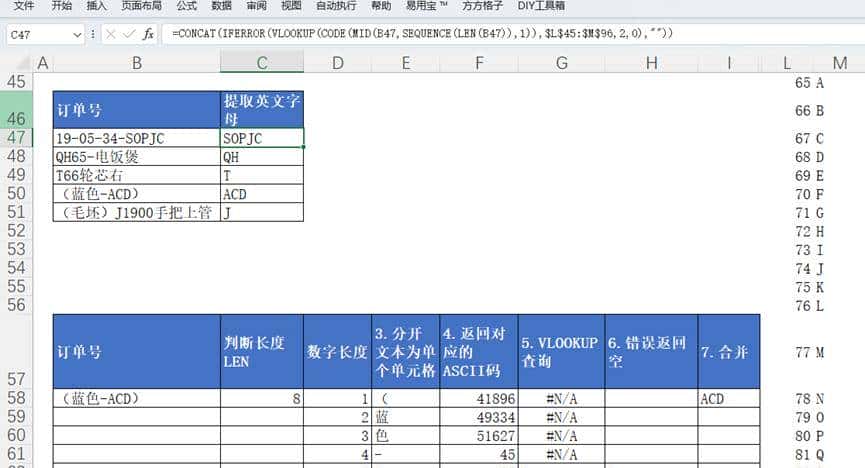Image resolution: width=865 pixels, height=468 pixels.
Task: Select the #N/A cell in row 58
Action: click(x=562, y=398)
